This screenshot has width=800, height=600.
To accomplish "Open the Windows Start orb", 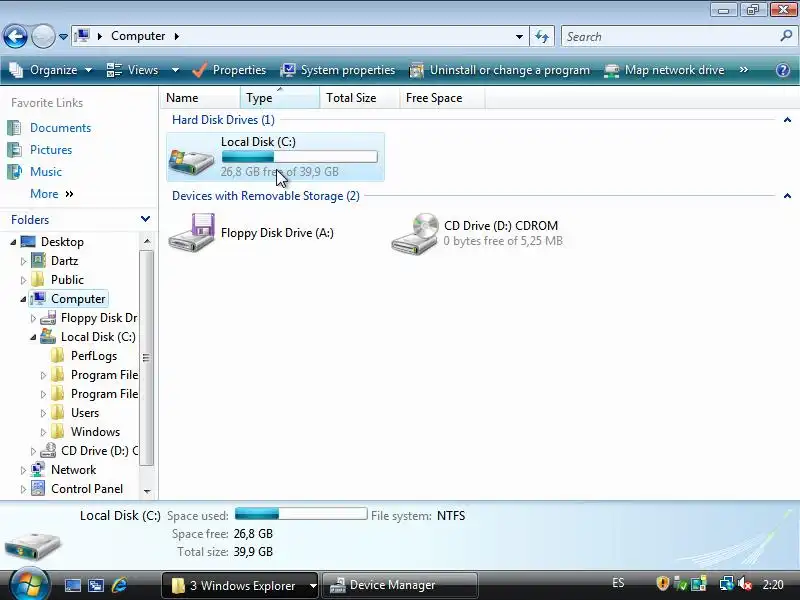I will point(29,584).
